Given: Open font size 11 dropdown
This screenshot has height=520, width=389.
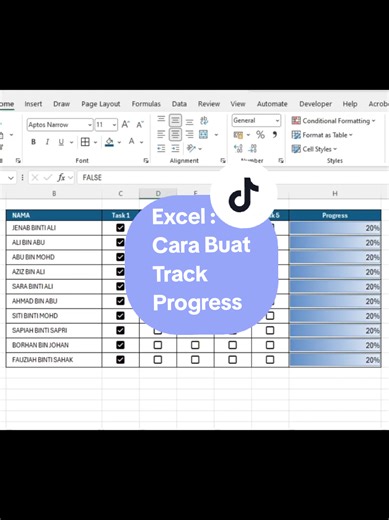Looking at the screenshot, I should (114, 125).
